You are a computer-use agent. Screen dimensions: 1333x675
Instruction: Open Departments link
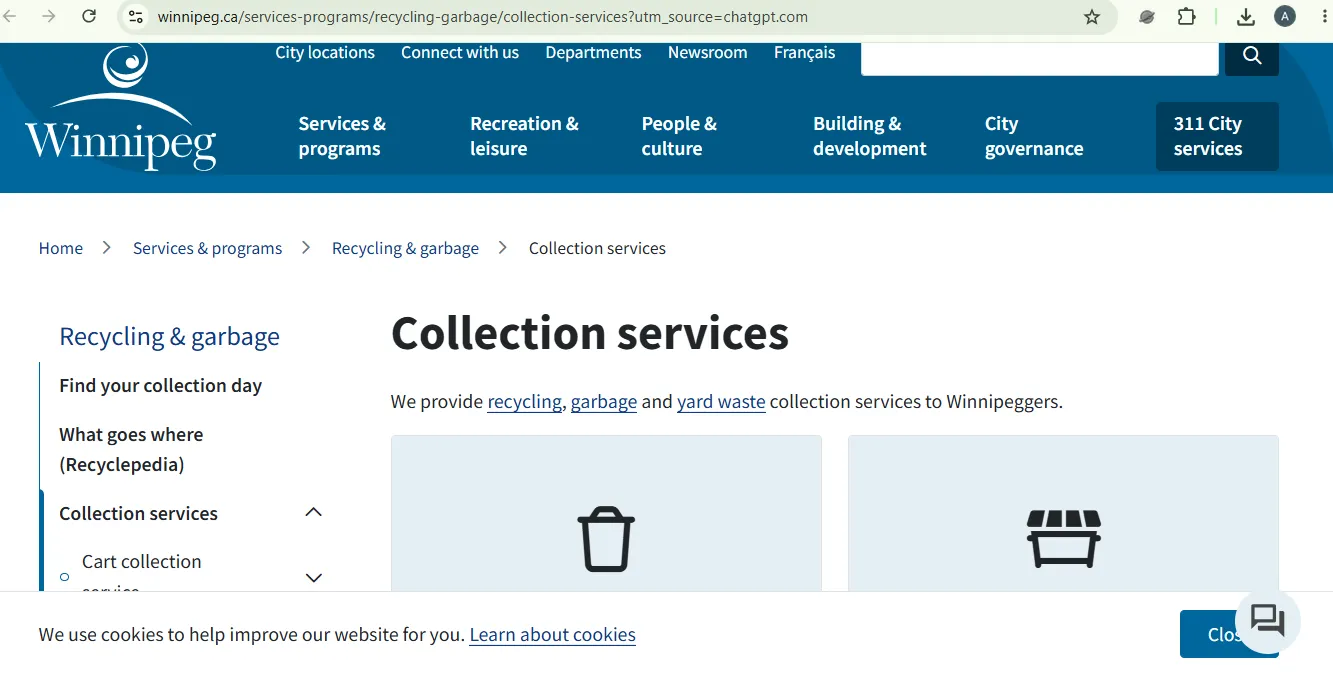click(593, 53)
